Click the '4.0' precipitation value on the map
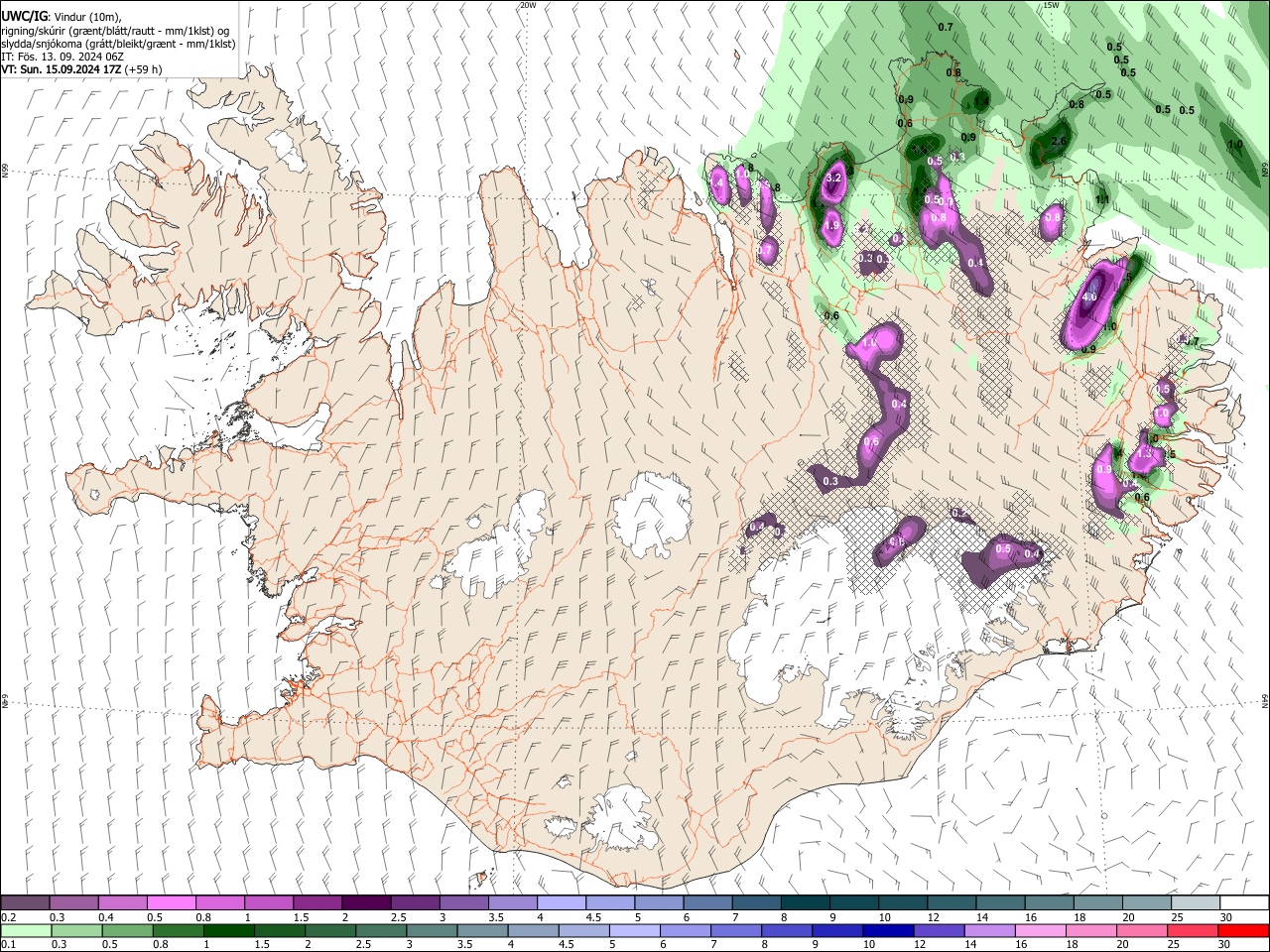Viewport: 1270px width, 952px height. (1089, 297)
